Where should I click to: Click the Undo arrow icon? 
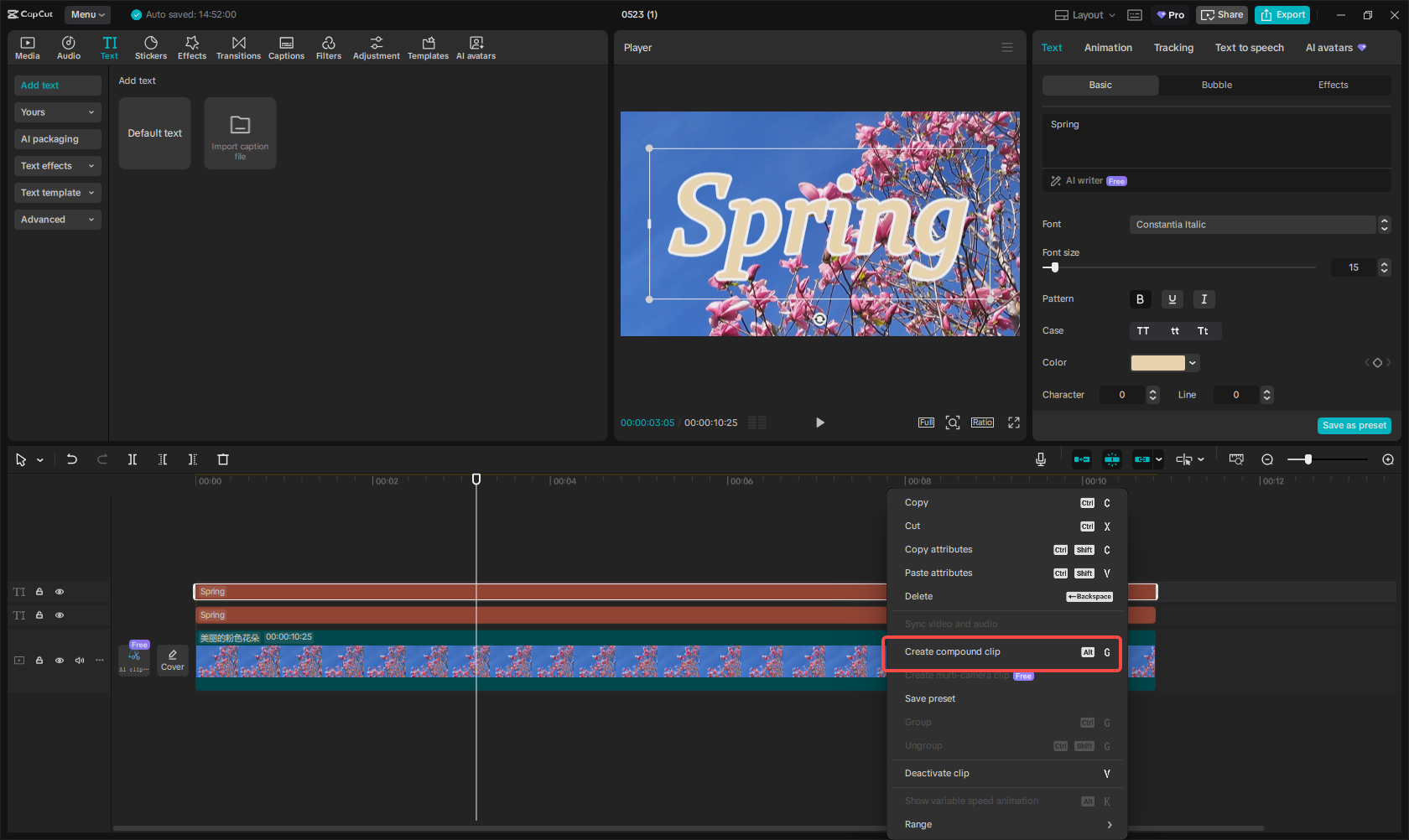72,459
